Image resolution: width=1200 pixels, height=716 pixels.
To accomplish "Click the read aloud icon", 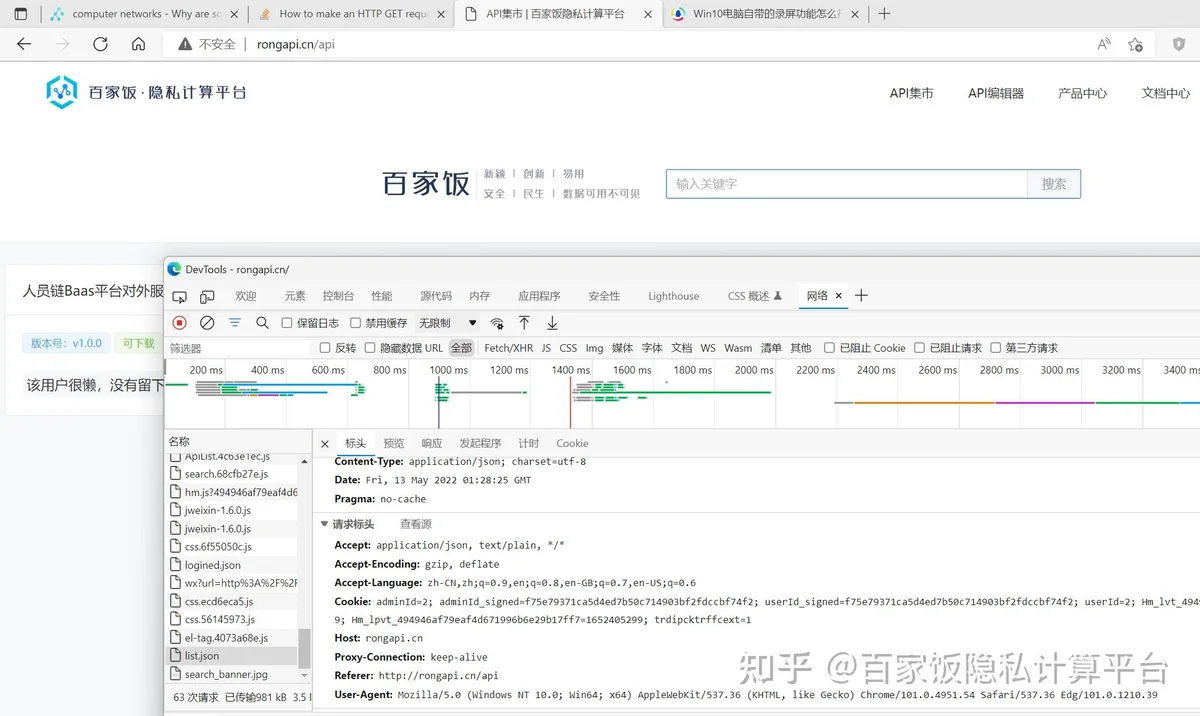I will click(1104, 44).
